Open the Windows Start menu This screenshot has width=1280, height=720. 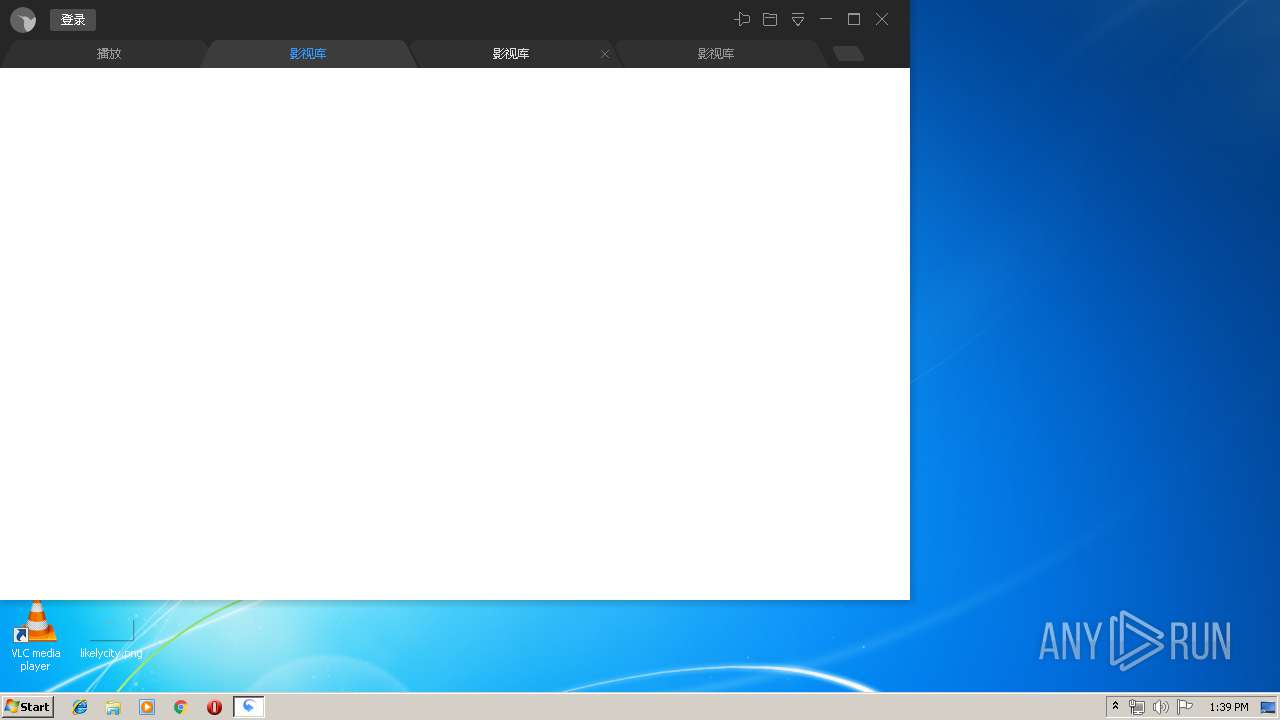pyautogui.click(x=28, y=706)
